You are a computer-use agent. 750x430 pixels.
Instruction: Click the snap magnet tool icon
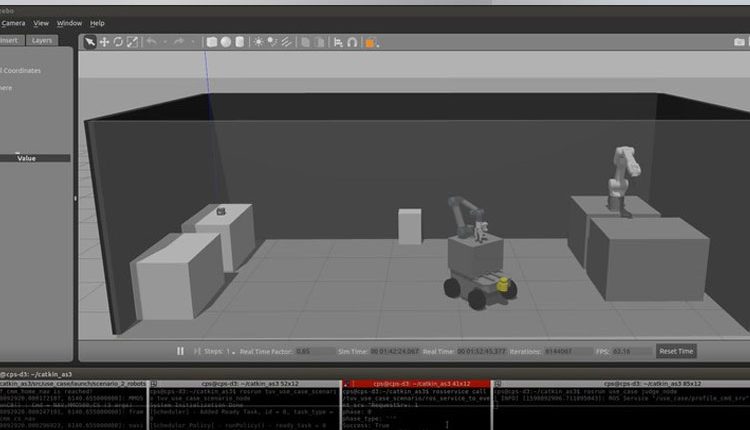[351, 42]
